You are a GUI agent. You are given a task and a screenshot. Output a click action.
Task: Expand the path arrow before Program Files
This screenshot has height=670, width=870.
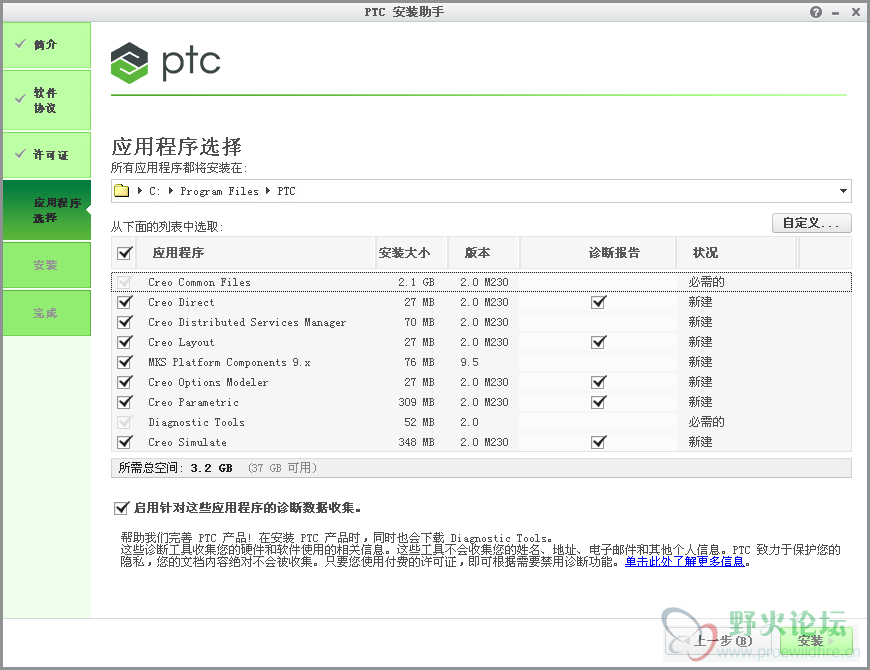171,191
